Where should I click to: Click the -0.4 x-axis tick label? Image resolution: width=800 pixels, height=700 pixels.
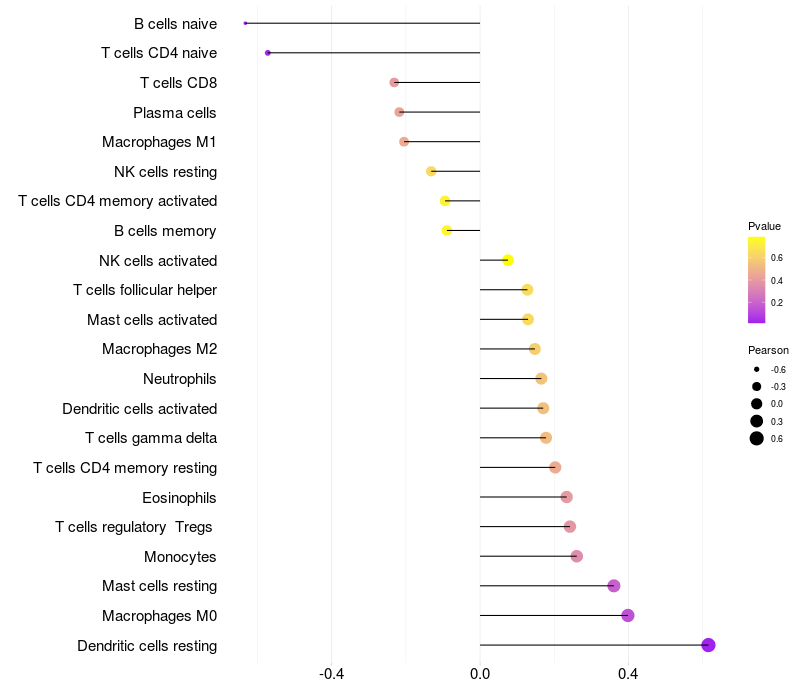332,674
